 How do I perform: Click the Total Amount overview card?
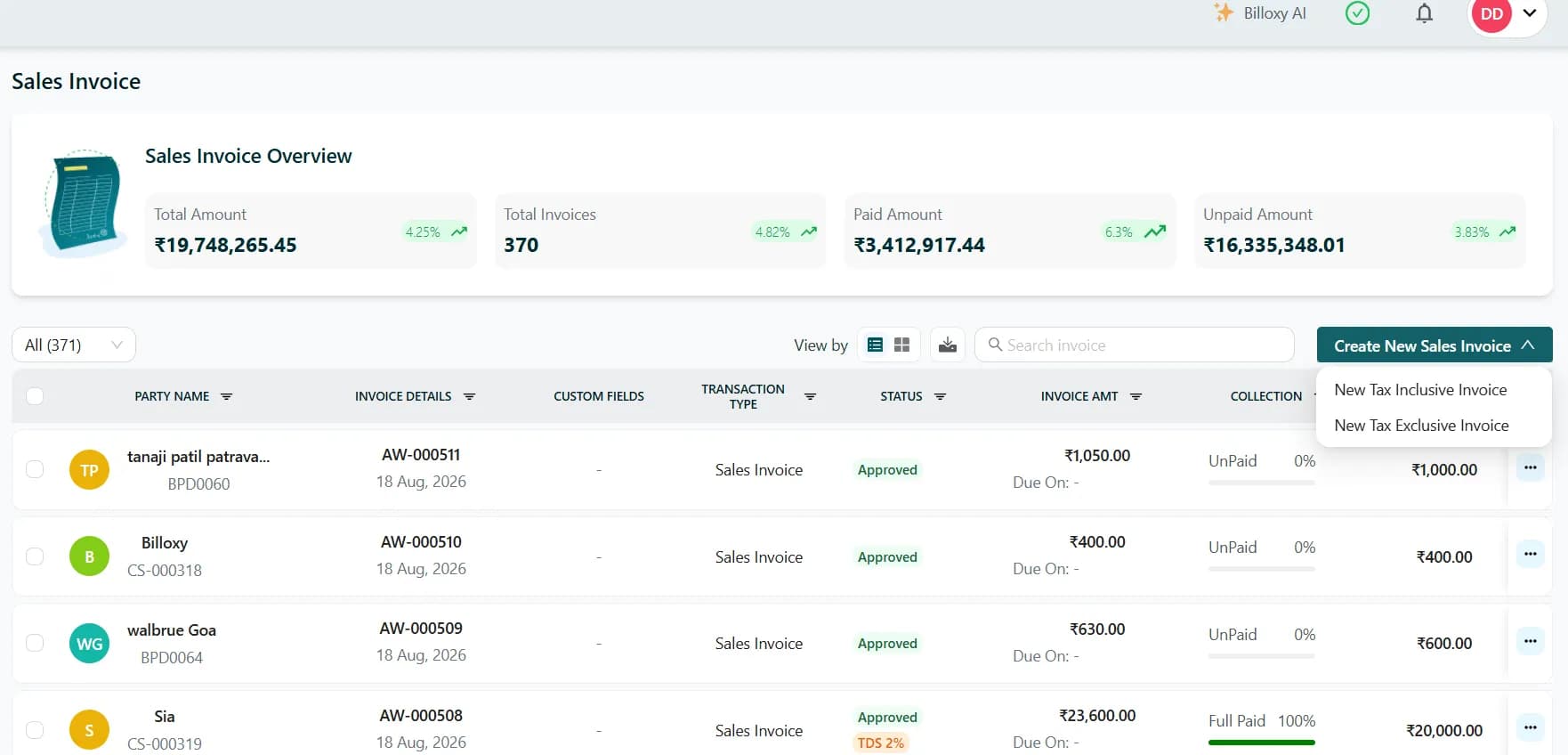pos(311,231)
